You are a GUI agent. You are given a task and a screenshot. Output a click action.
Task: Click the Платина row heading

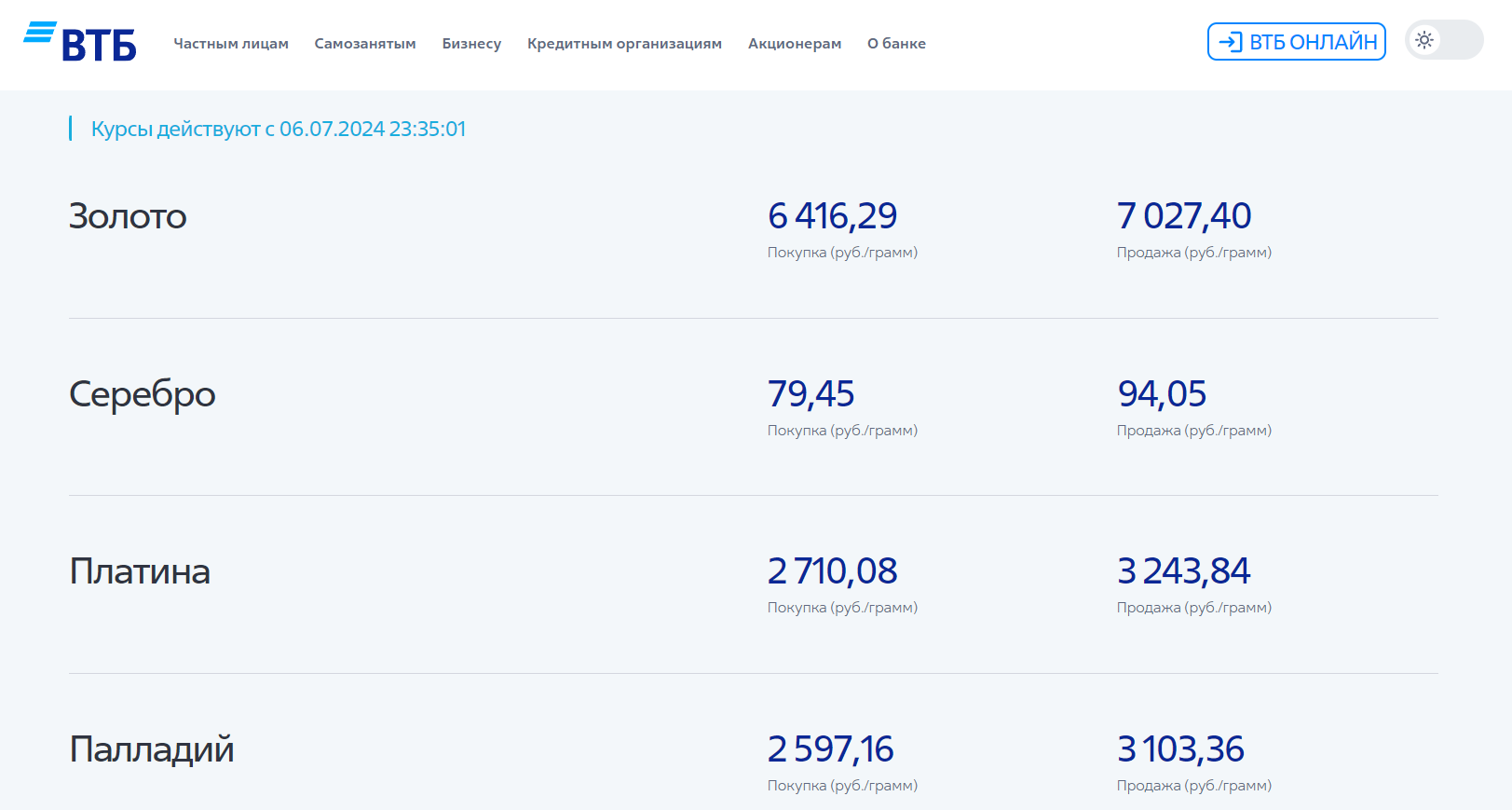140,571
